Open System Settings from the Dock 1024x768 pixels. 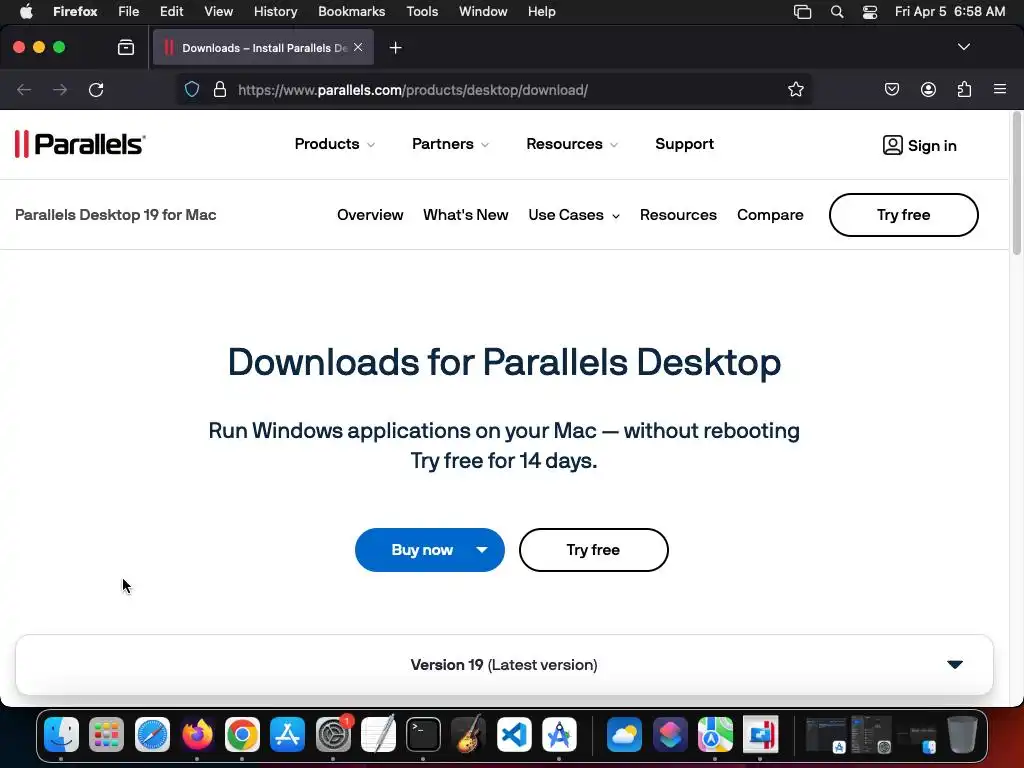click(333, 735)
